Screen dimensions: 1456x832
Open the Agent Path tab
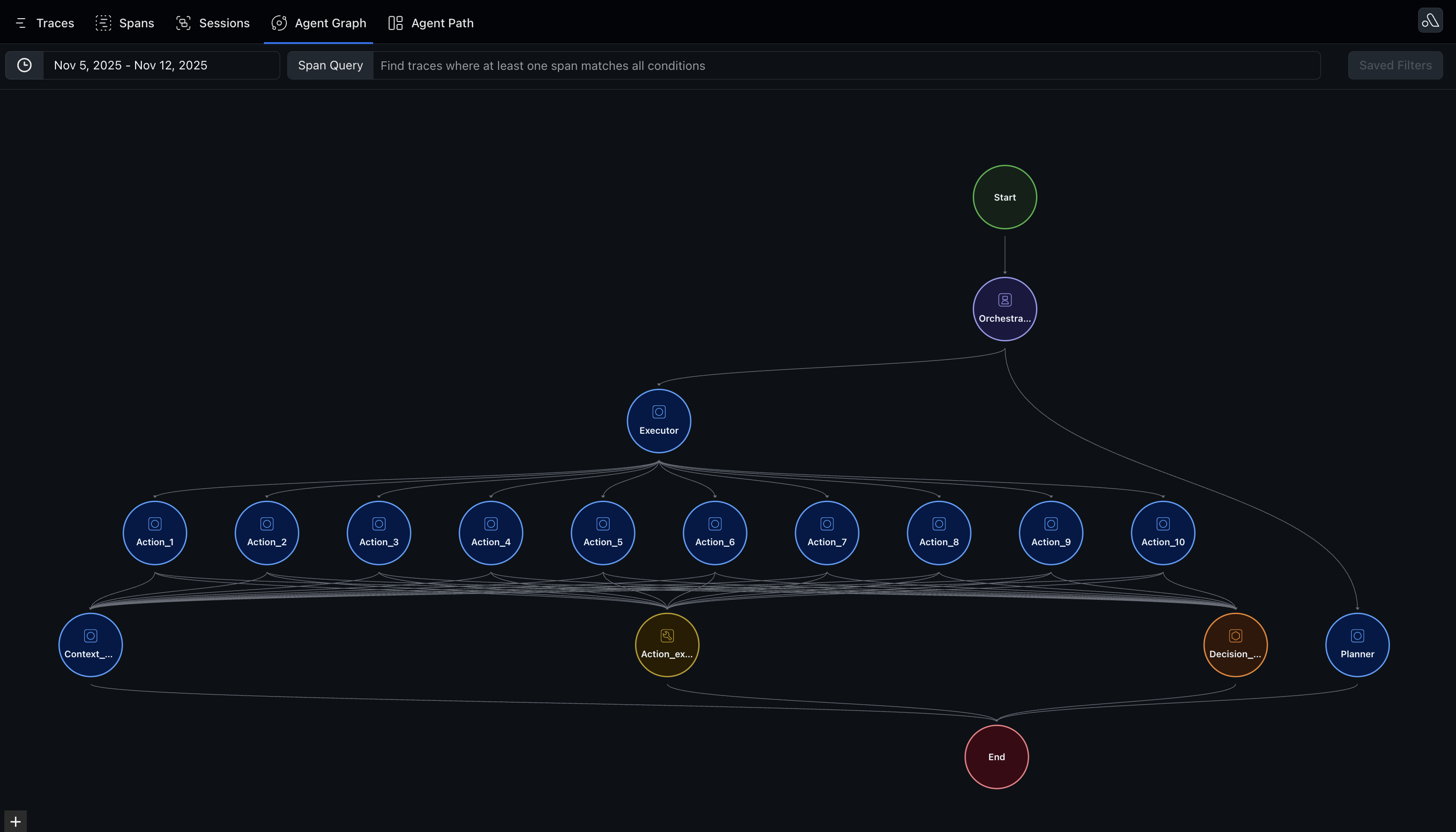pos(431,23)
